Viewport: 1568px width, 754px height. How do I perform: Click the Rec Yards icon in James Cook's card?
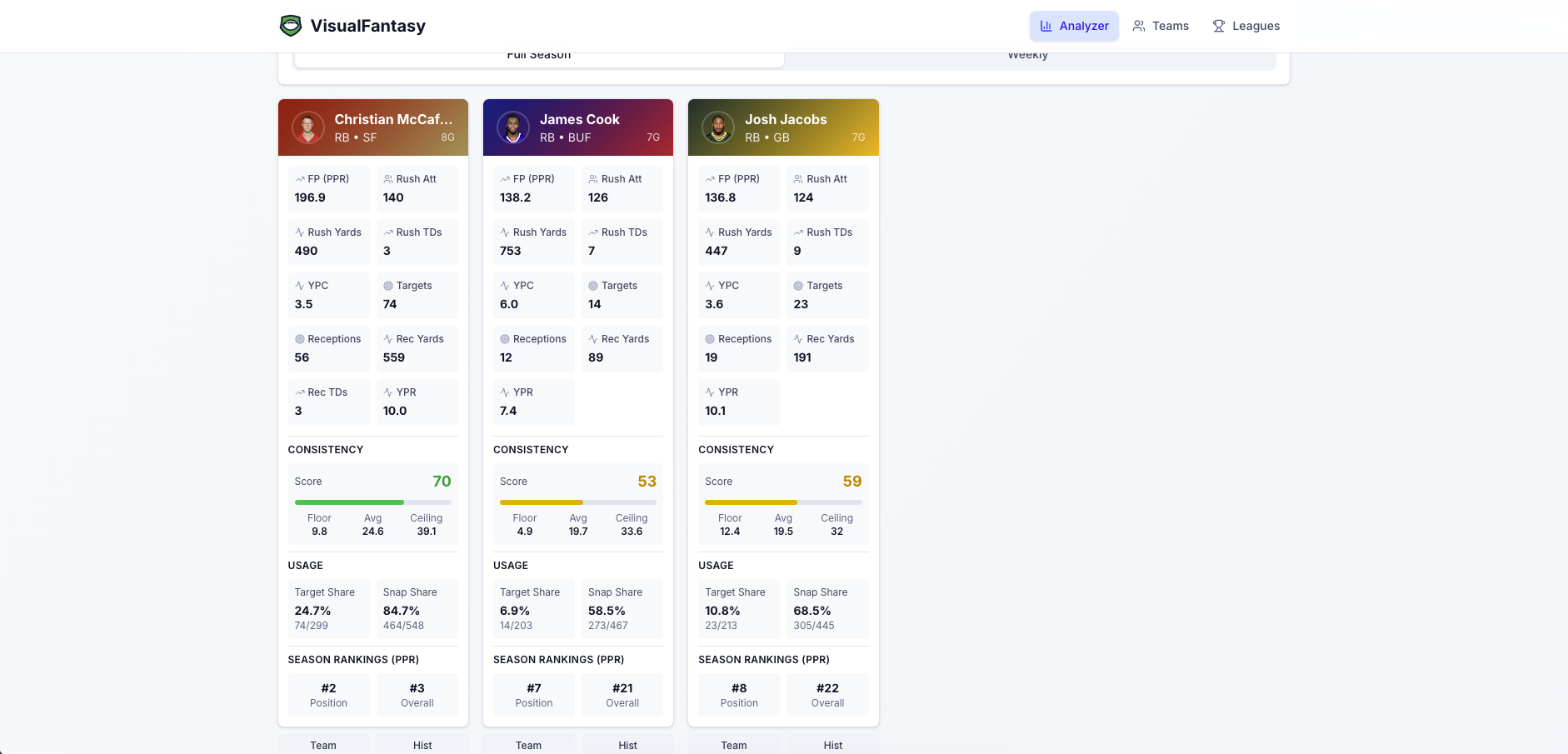tap(593, 339)
